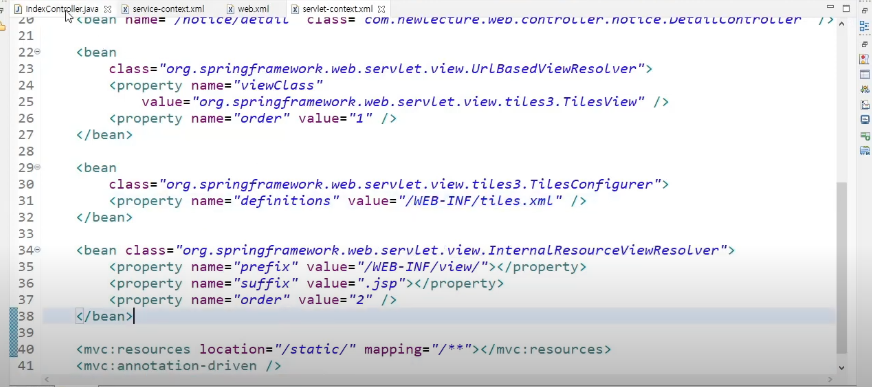Click the ".jsp" suffix value

(x=381, y=284)
